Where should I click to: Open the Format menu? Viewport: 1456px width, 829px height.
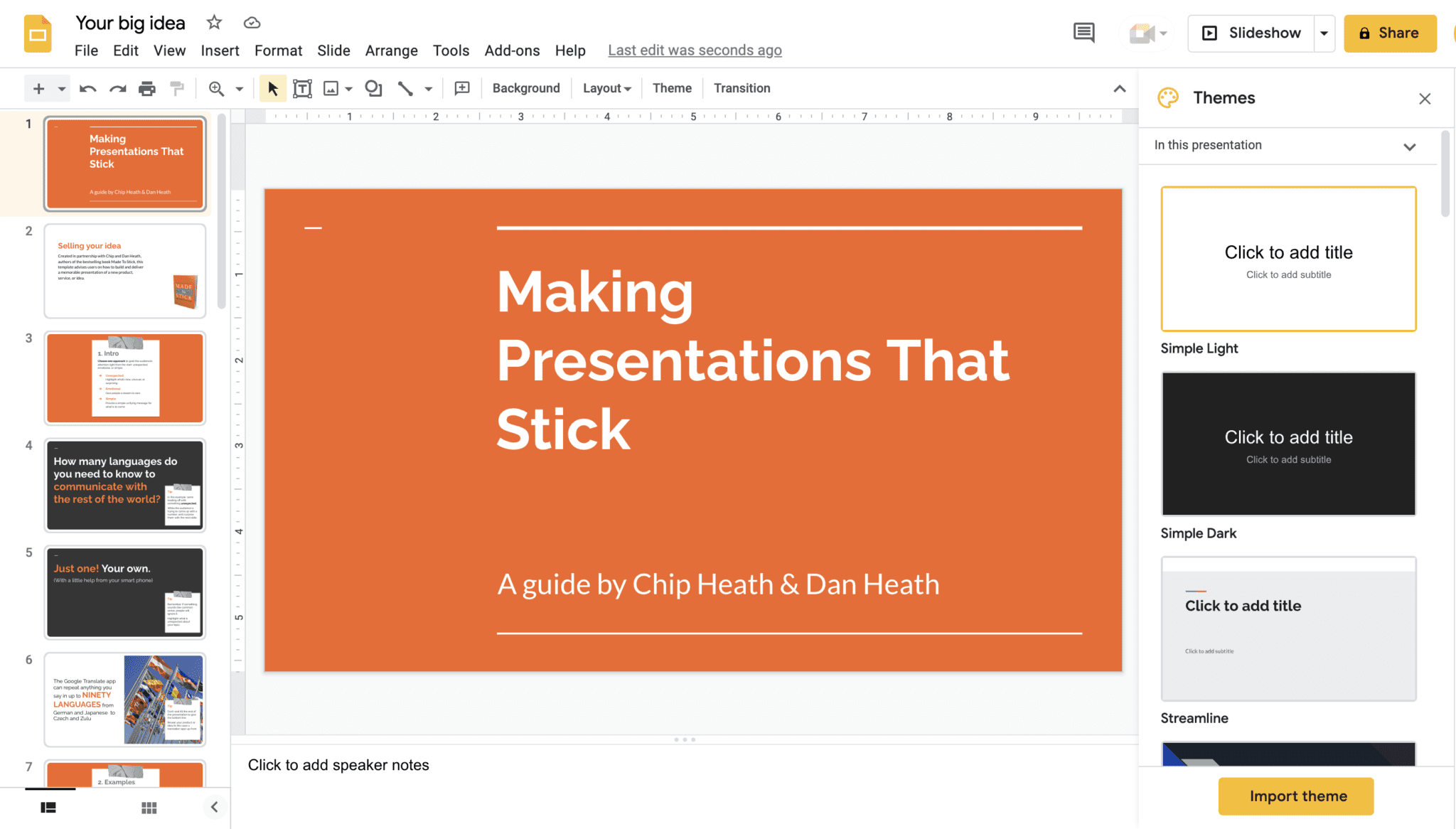pos(278,50)
